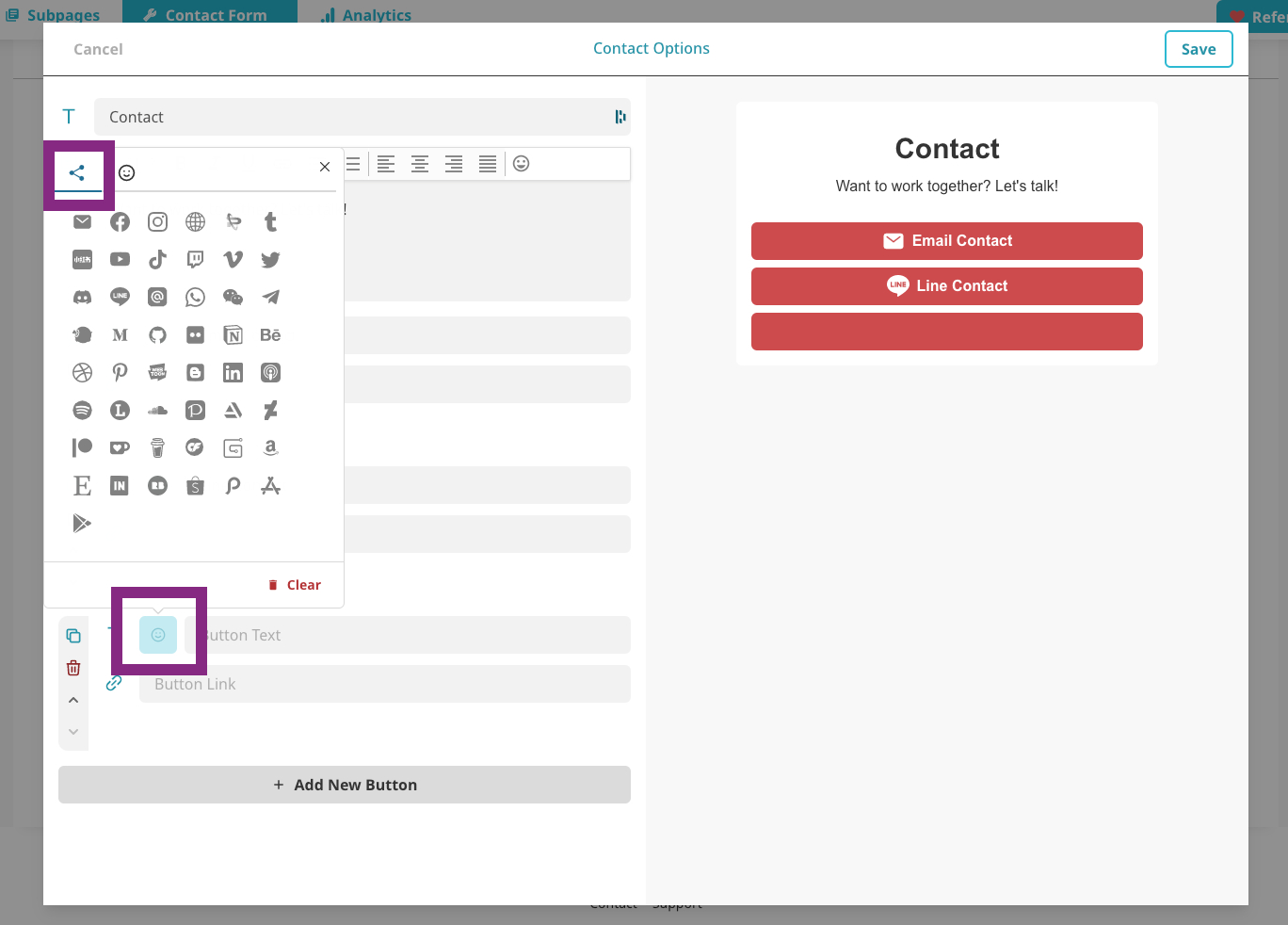The height and width of the screenshot is (925, 1288).
Task: Move the button entry up
Action: click(73, 700)
